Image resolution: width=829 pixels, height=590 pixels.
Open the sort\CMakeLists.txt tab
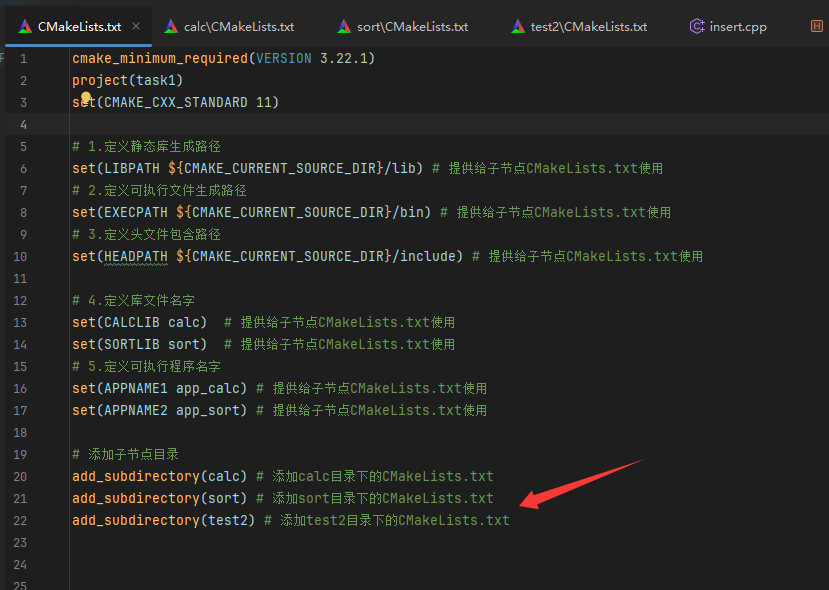pos(411,27)
